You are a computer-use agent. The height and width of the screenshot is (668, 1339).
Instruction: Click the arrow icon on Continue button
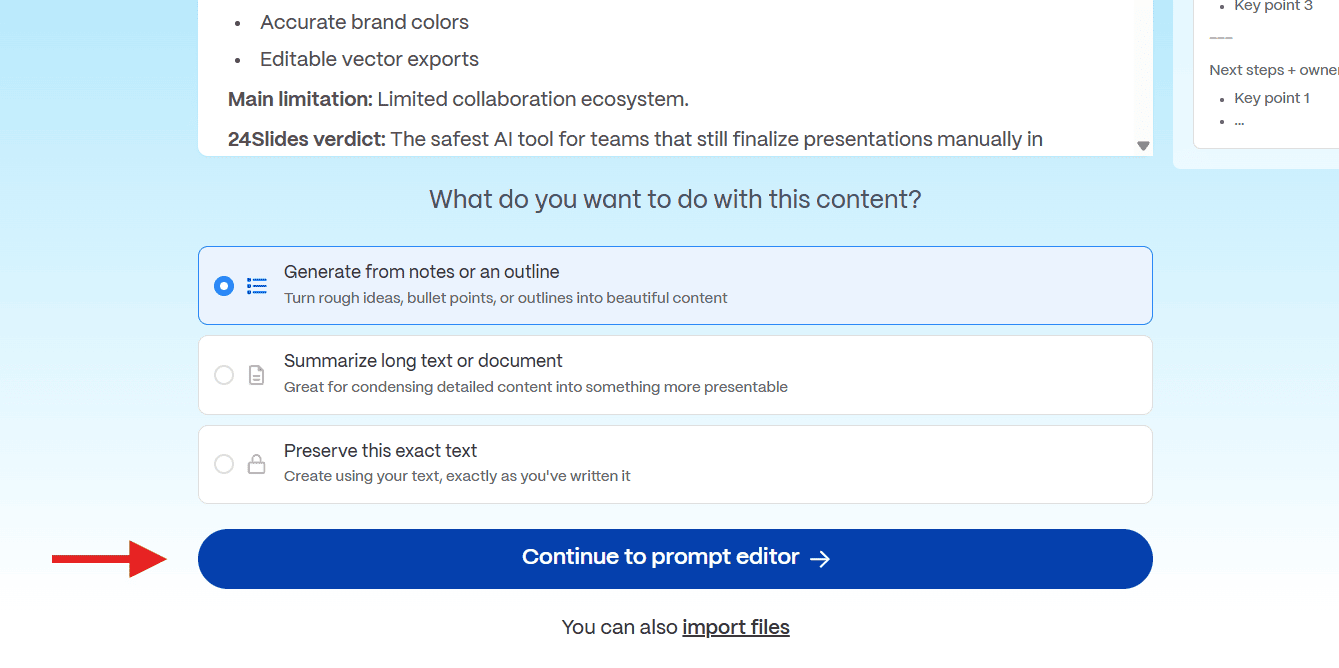820,559
